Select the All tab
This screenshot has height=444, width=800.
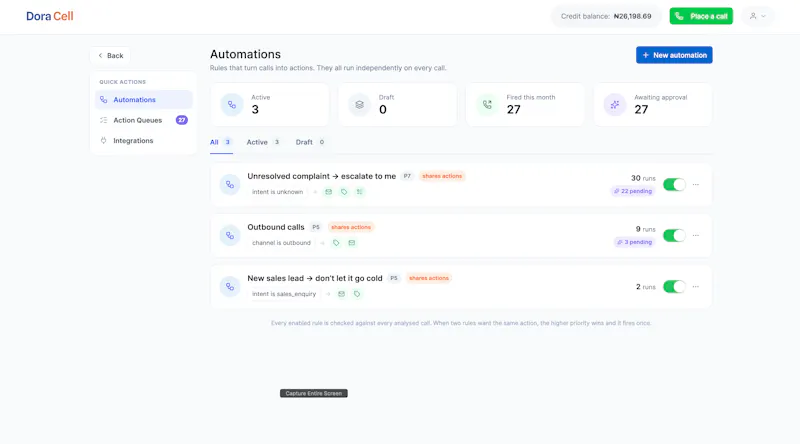tap(221, 142)
